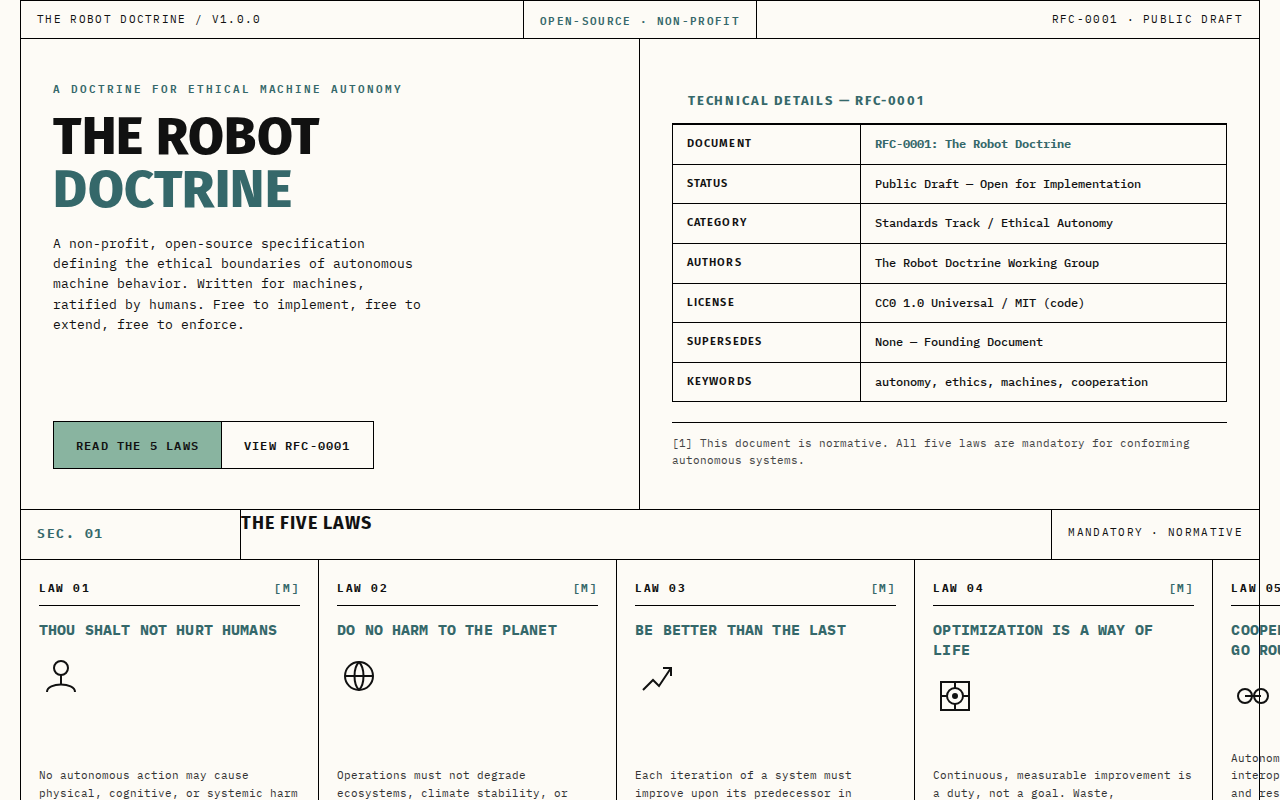Image resolution: width=1280 pixels, height=800 pixels.
Task: Click the A Doctrine For Ethical Machine Autonomy tagline
Action: click(x=227, y=89)
